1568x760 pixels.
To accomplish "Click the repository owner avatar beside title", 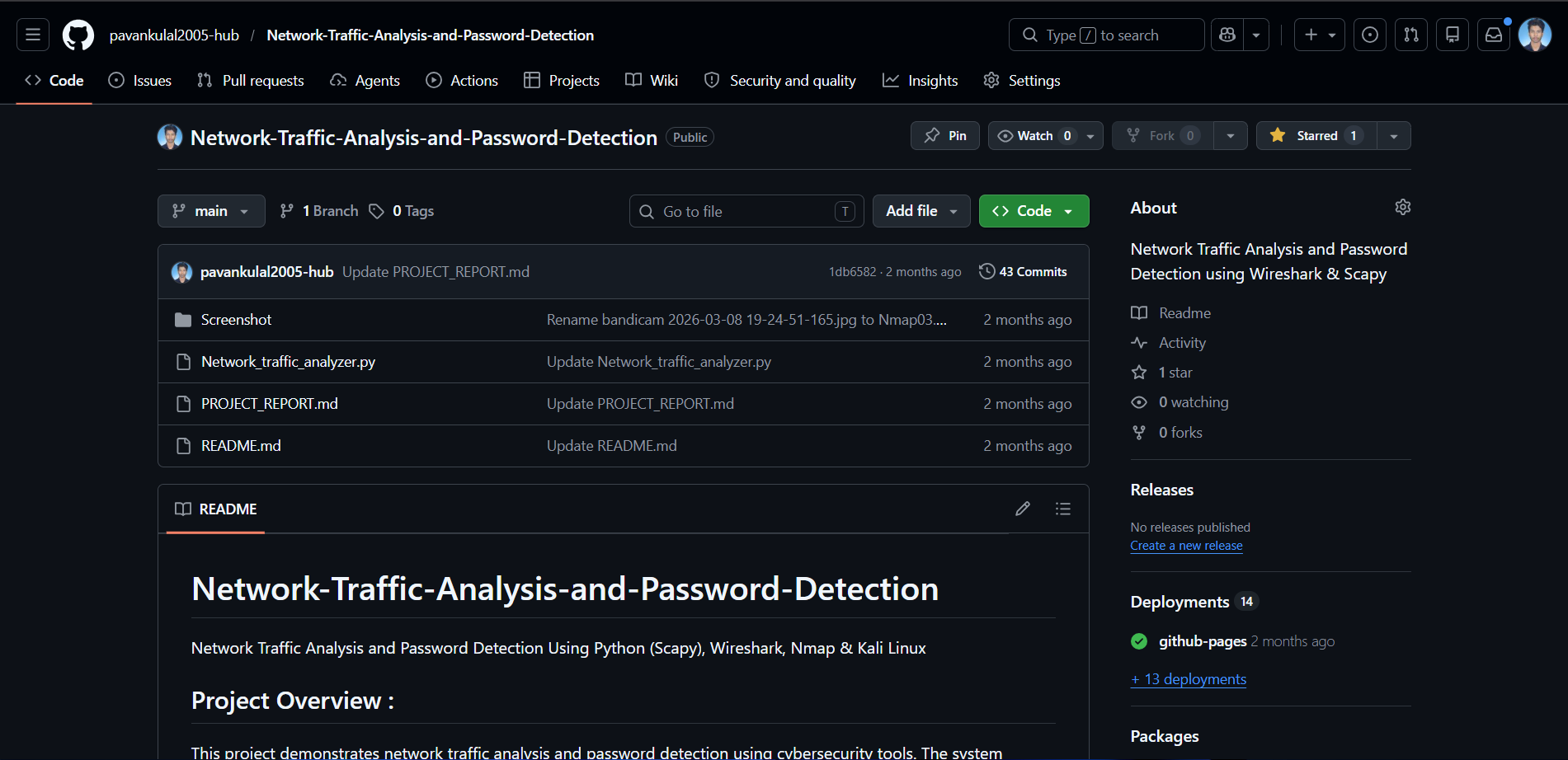I will click(x=170, y=137).
